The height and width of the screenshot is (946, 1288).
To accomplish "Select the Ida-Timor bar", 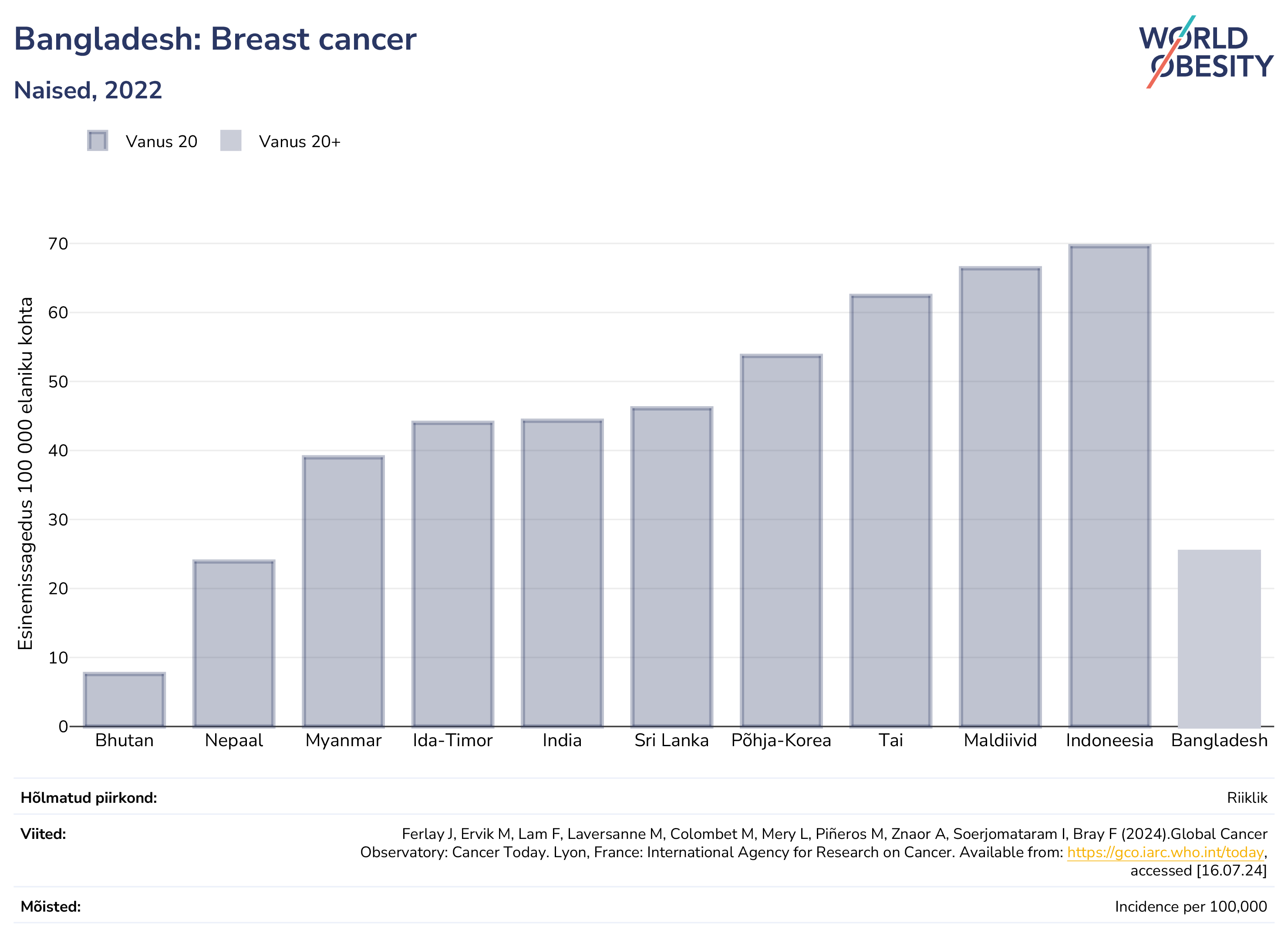I will point(453,574).
